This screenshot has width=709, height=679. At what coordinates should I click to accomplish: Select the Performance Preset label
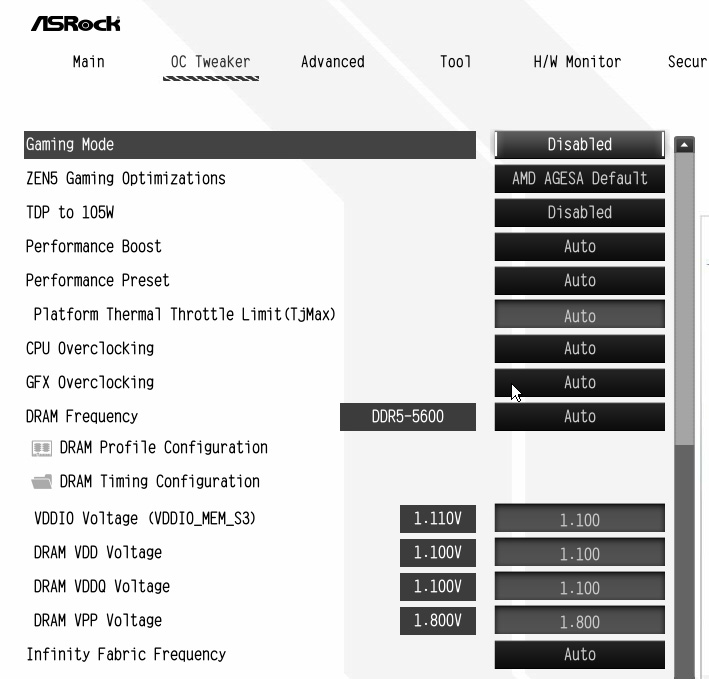click(x=98, y=281)
